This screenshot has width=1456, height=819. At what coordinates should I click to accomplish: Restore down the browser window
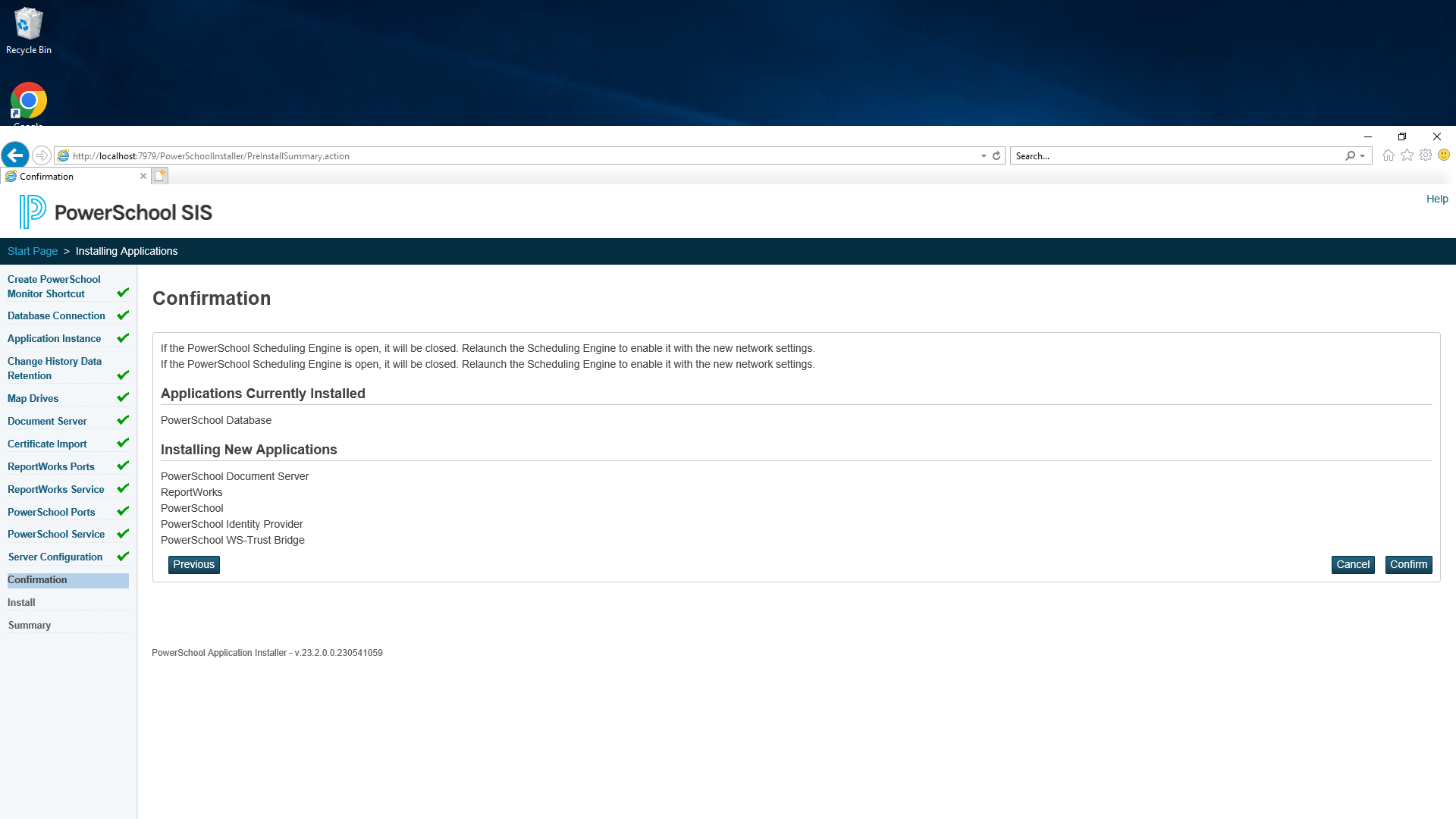[x=1402, y=136]
